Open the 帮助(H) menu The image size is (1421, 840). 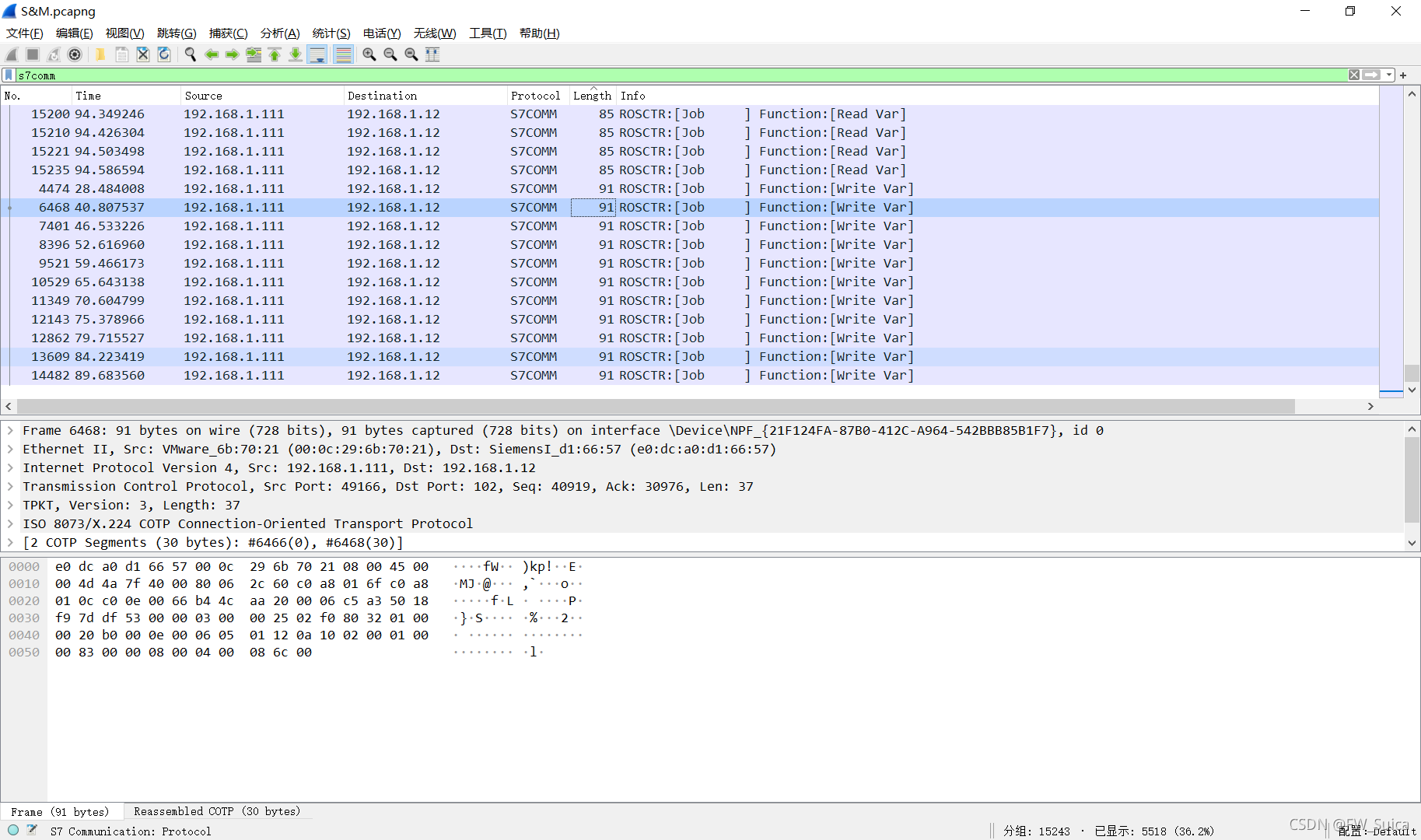tap(540, 33)
